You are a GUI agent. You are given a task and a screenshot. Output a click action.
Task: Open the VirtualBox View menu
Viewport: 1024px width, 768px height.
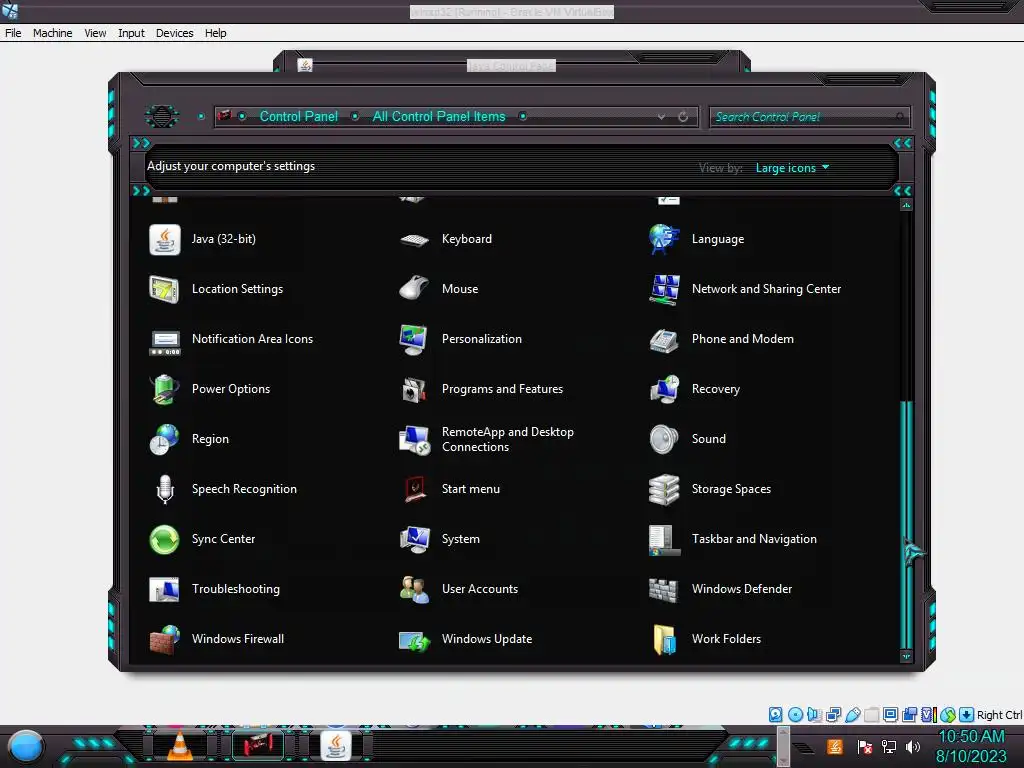95,33
